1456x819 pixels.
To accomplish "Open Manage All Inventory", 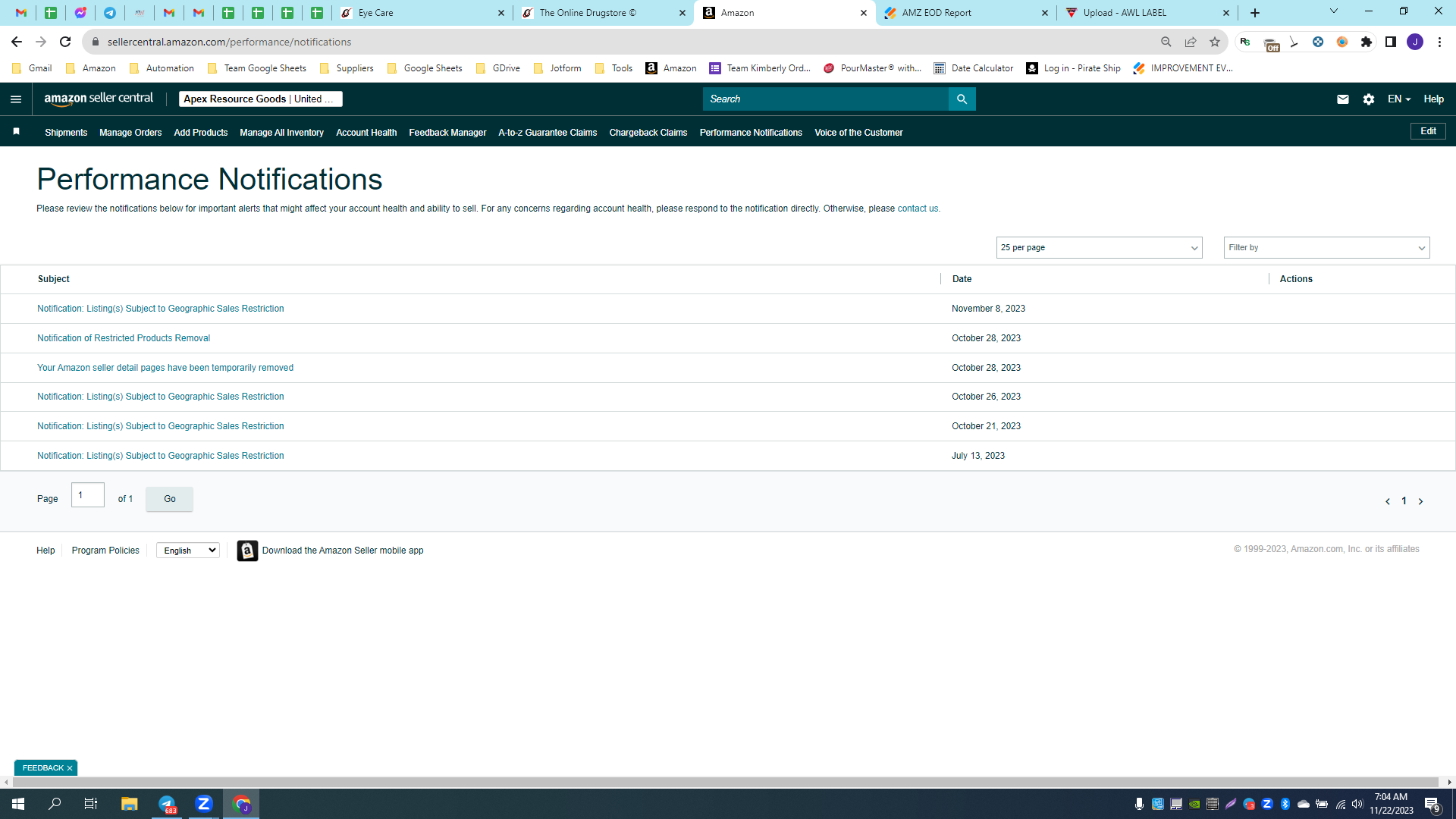I will [281, 133].
